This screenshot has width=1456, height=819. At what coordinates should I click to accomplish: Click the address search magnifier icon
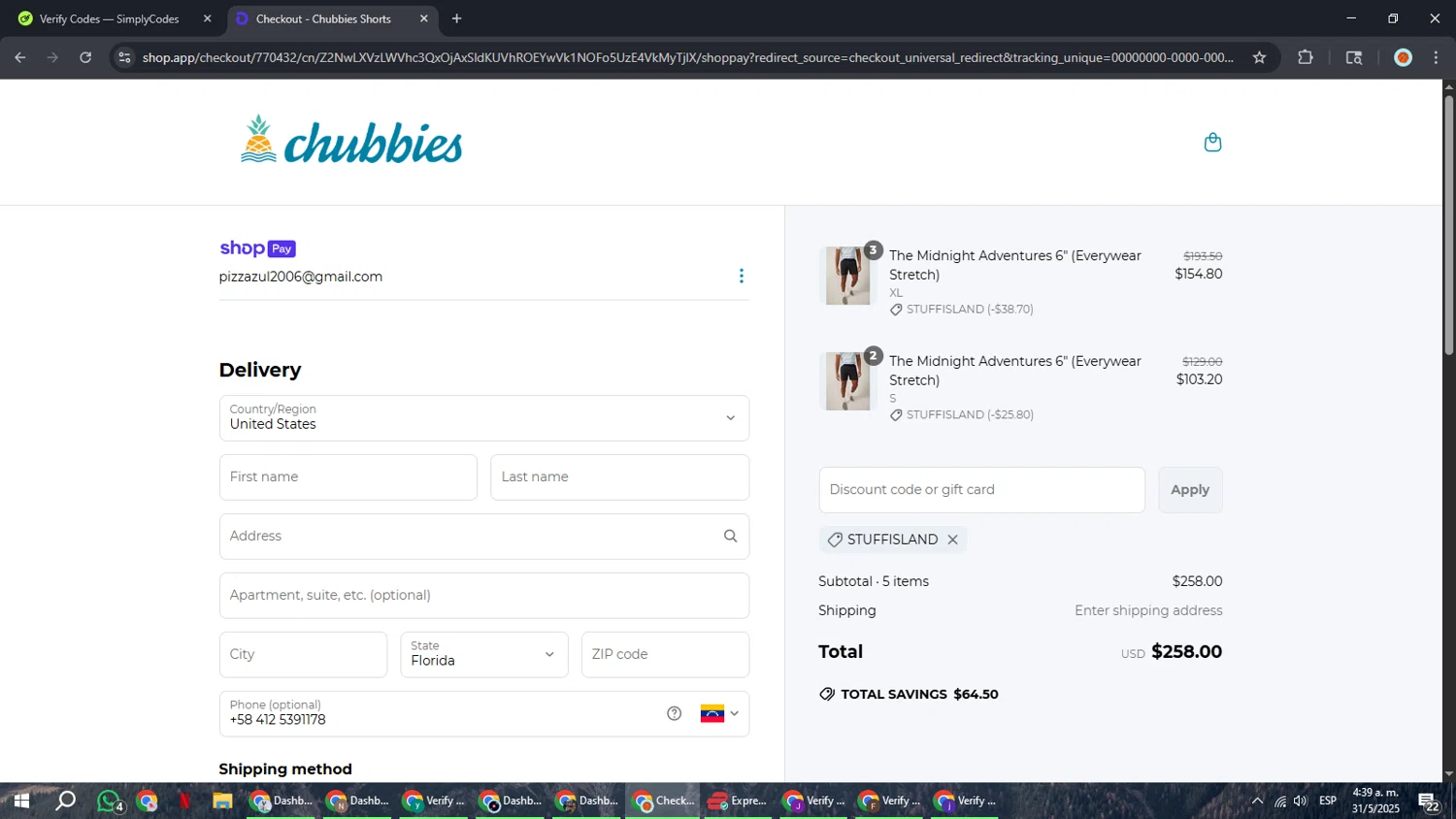730,536
